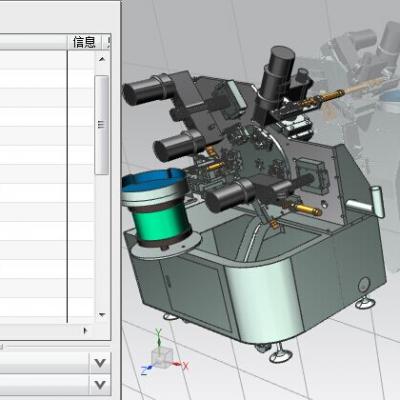
Task: Pick the white cylindrical handle on the machine's right side
Action: click(376, 202)
